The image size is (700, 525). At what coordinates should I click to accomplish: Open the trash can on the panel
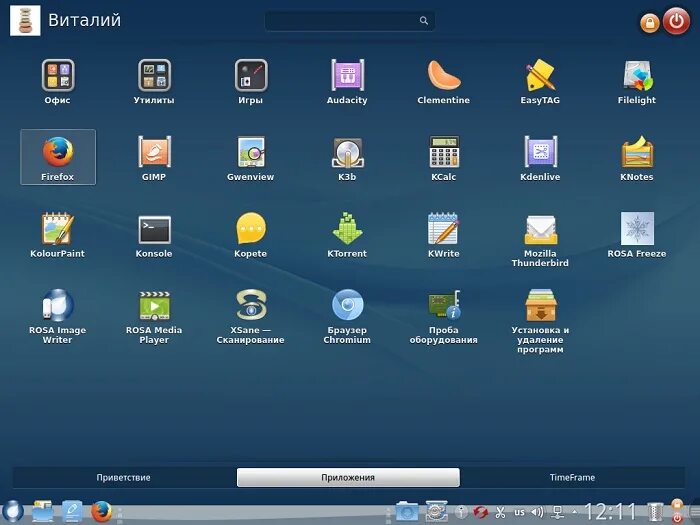[655, 512]
